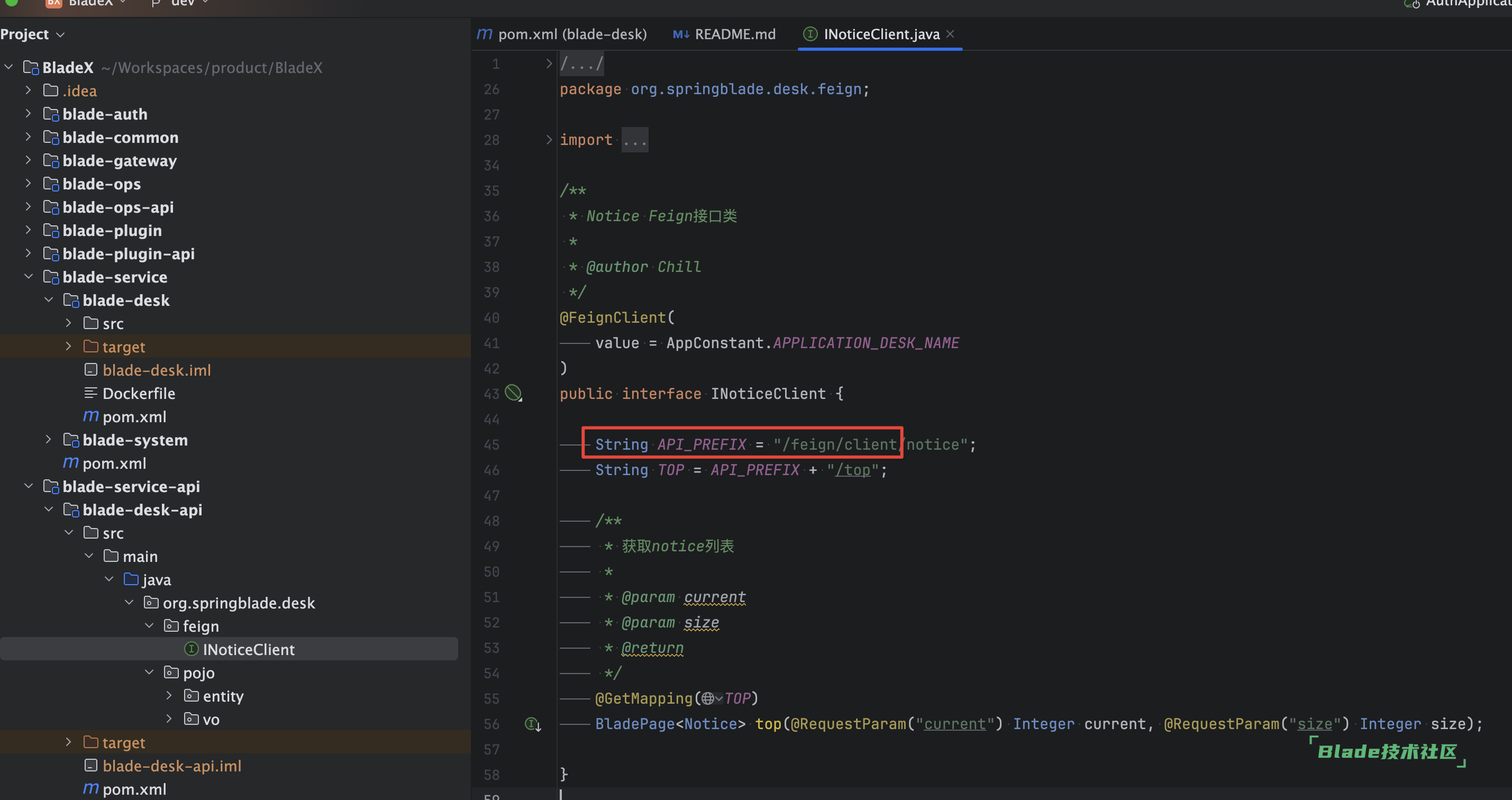Screen dimensions: 1512x800
Task: Select the org.springblade.desk package
Action: click(x=238, y=603)
